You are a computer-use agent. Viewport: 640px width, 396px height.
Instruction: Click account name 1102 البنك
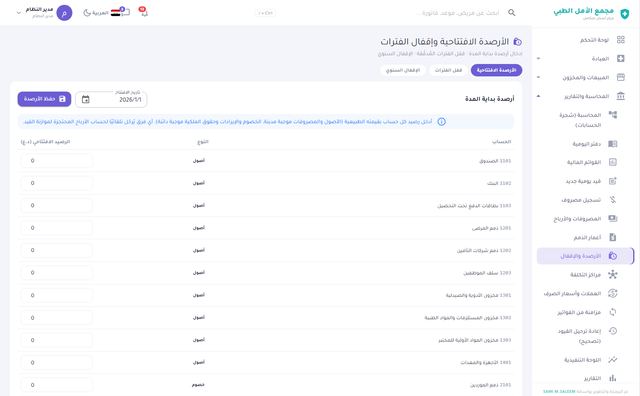point(499,183)
